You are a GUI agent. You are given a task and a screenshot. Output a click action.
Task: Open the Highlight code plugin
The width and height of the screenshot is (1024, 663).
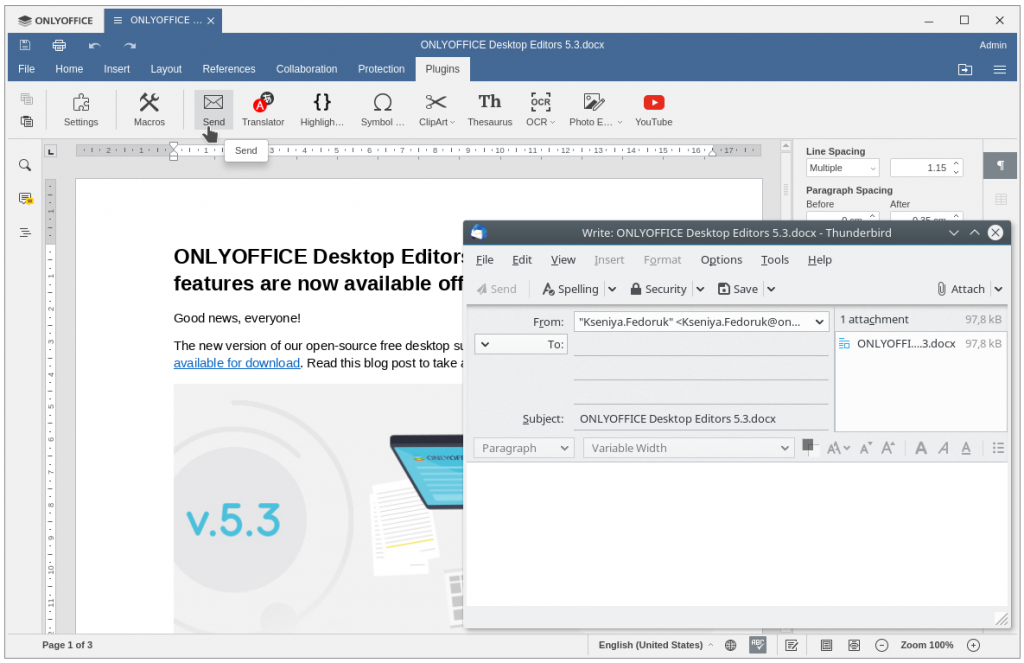322,109
